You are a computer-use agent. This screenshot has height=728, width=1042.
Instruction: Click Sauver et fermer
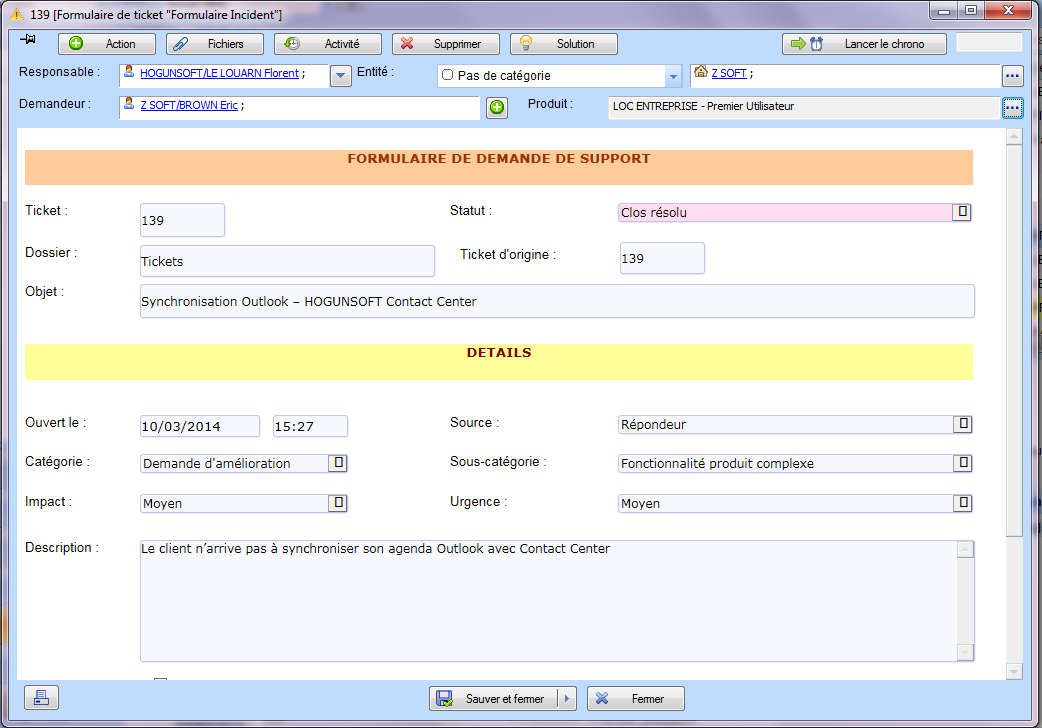[x=493, y=699]
